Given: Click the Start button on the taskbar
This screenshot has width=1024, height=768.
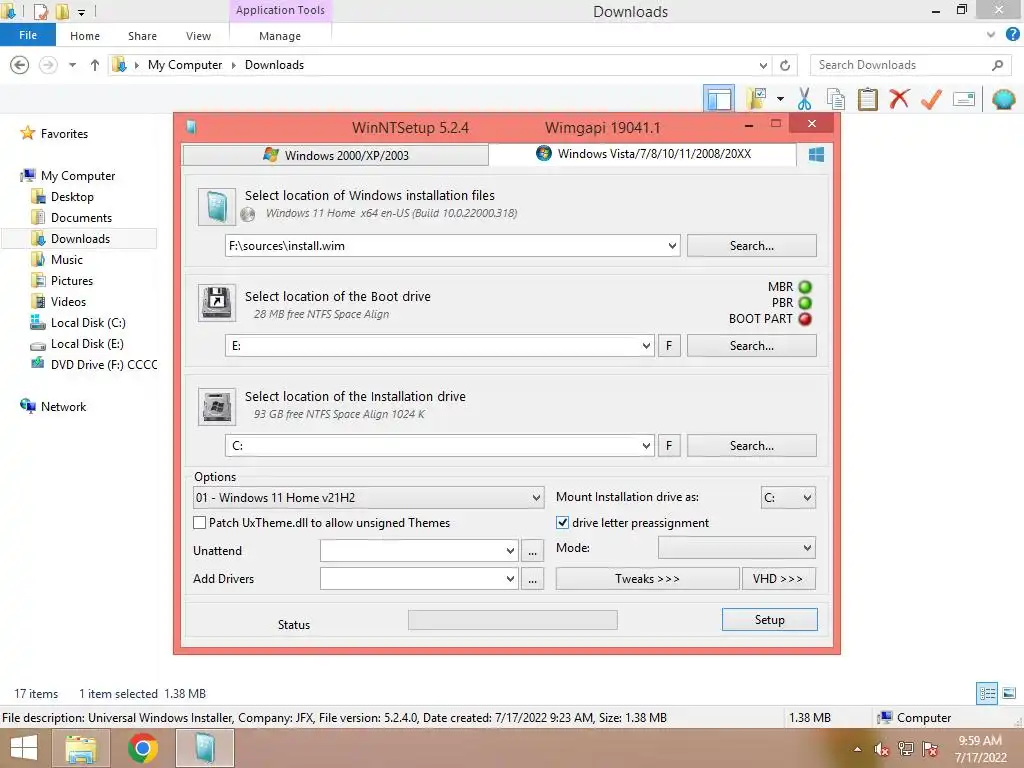Looking at the screenshot, I should [x=24, y=748].
